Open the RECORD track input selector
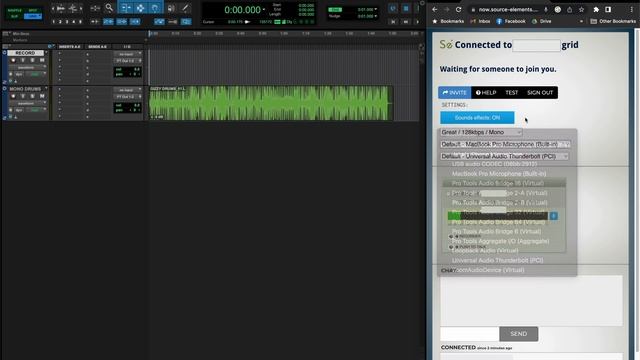 pyautogui.click(x=128, y=54)
